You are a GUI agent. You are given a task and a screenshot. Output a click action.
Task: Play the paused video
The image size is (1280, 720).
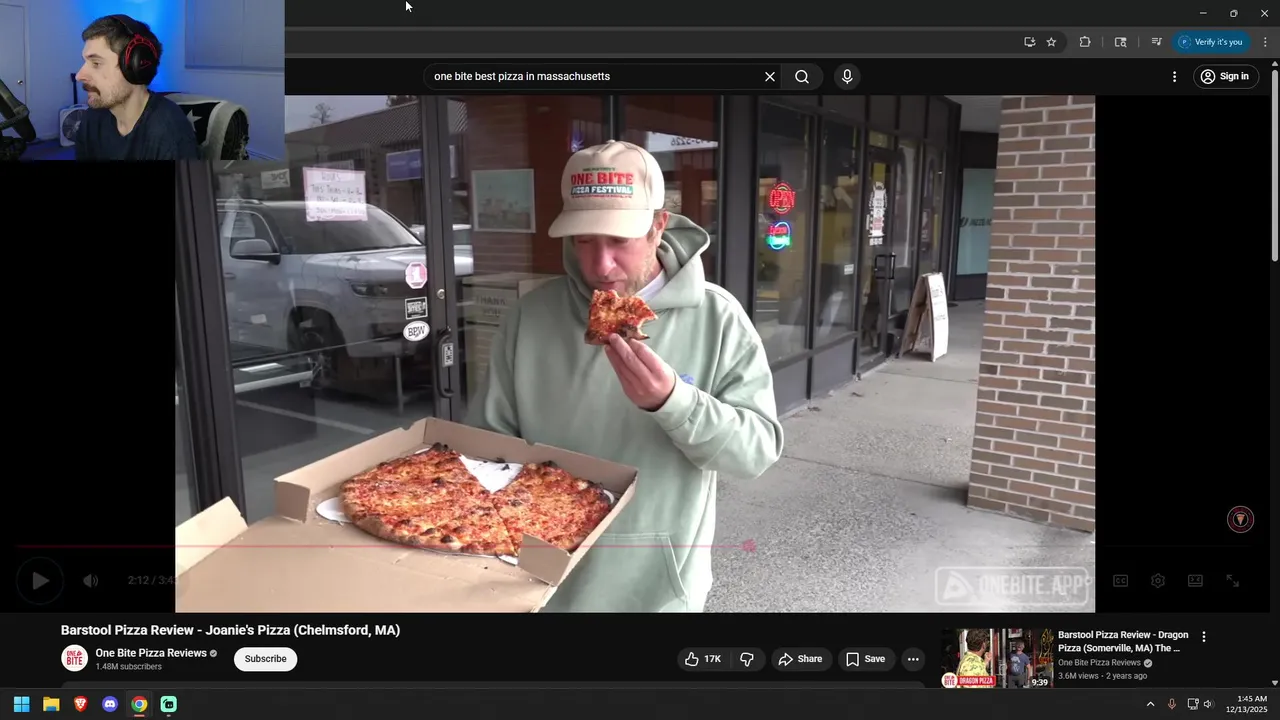point(40,580)
